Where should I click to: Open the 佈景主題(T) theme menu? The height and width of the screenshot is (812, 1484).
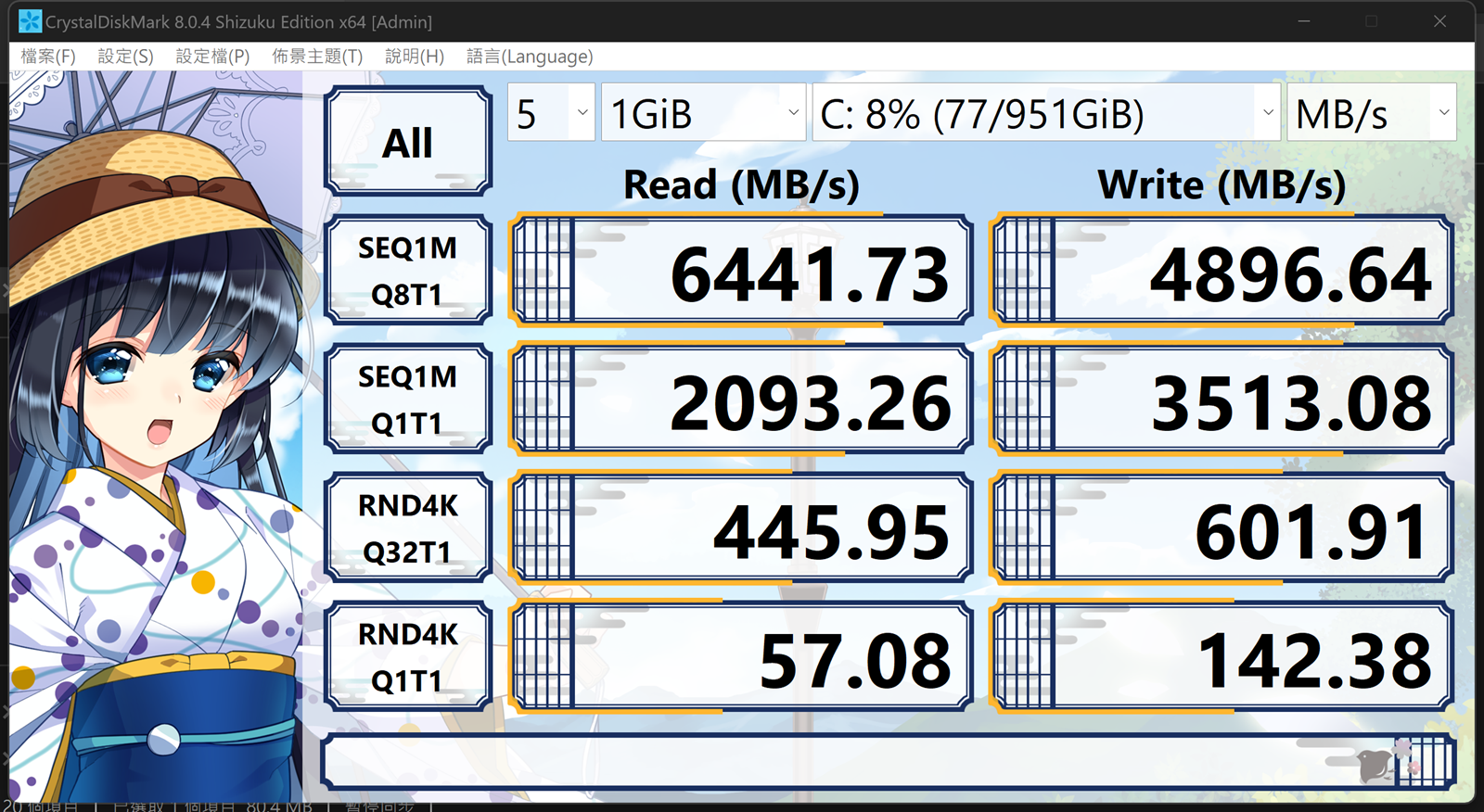click(317, 57)
